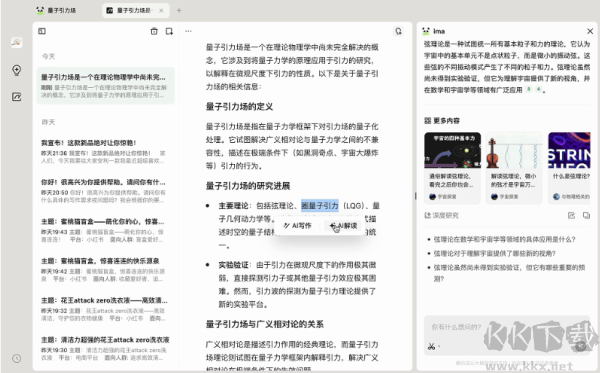Select AI写作 in the popup menu

tap(297, 226)
